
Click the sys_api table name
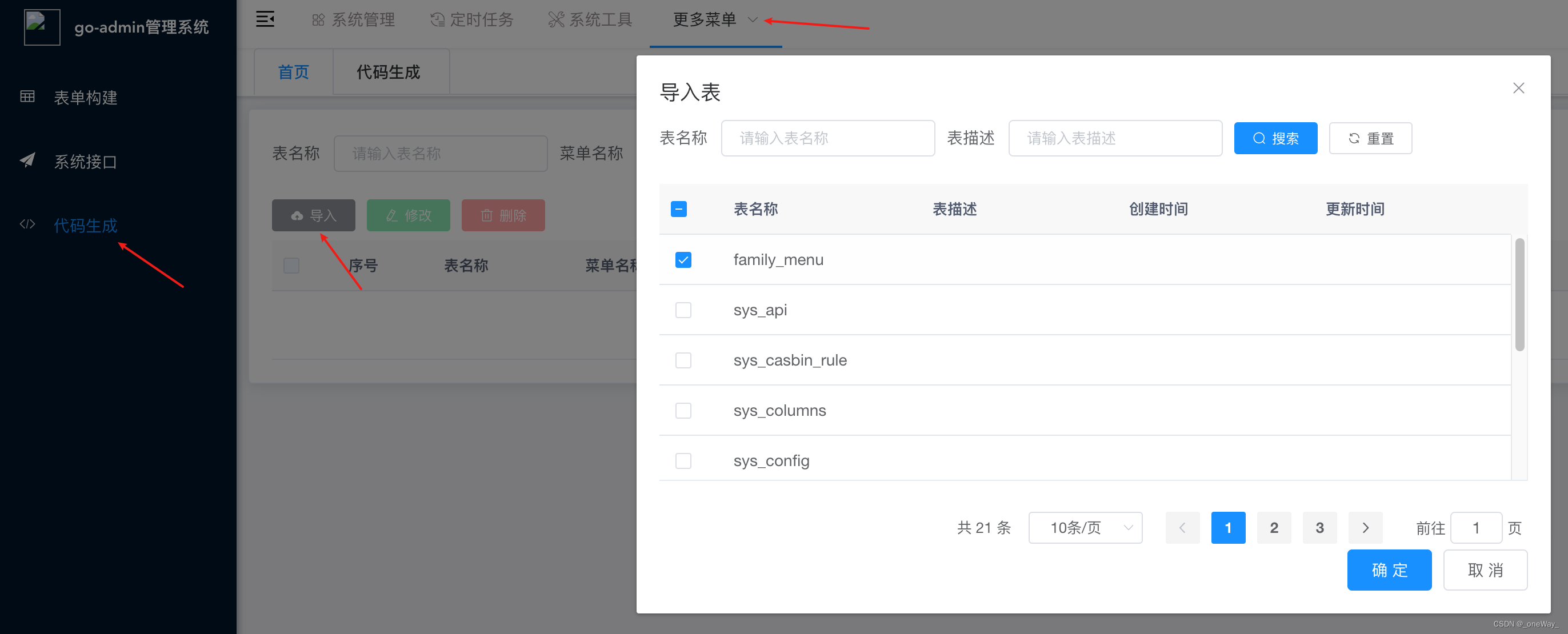[759, 310]
